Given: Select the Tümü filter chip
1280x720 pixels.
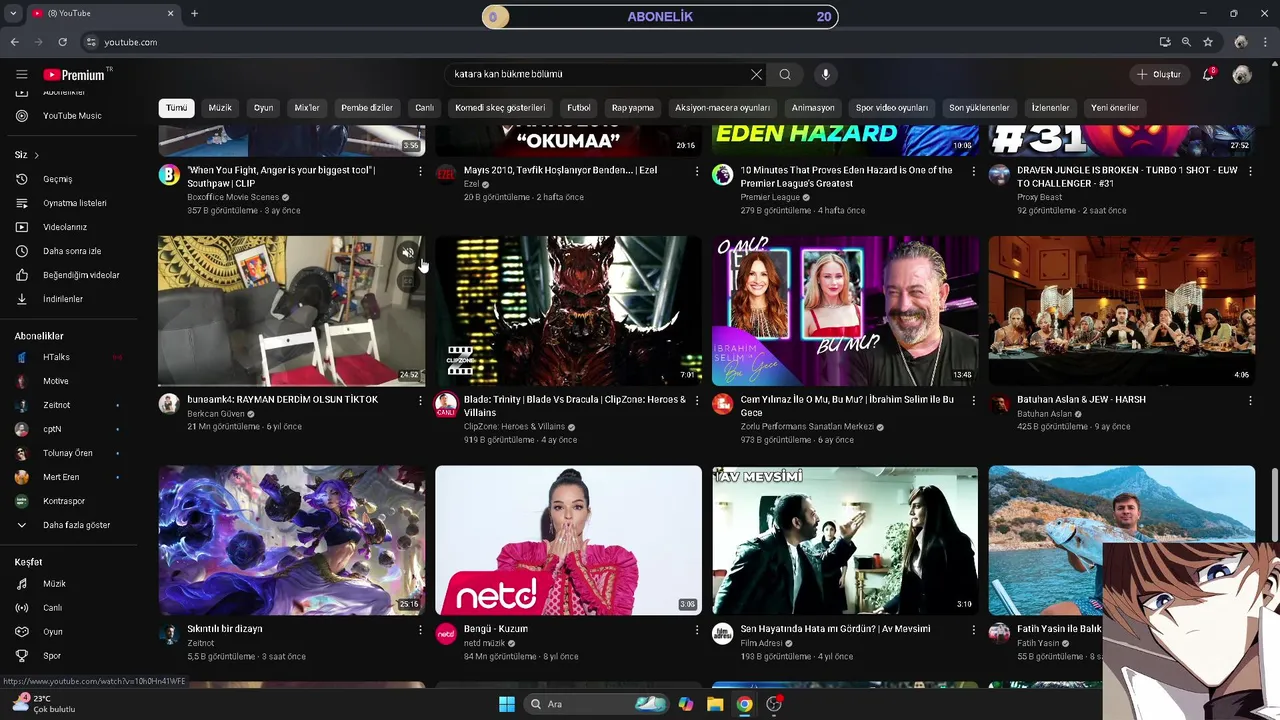Looking at the screenshot, I should [176, 108].
